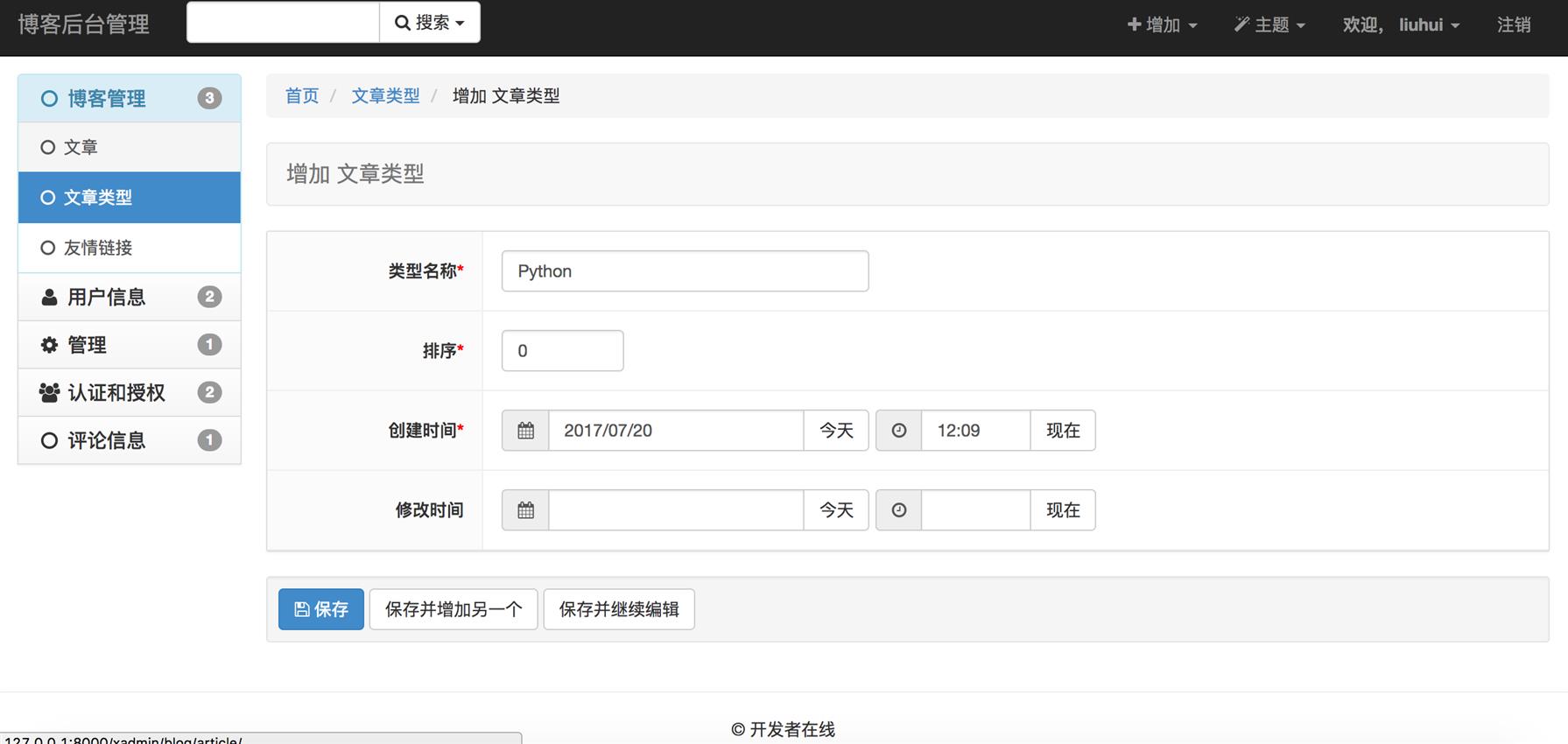Click clock icon for 修改时间 time
The image size is (1568, 744).
[x=898, y=510]
